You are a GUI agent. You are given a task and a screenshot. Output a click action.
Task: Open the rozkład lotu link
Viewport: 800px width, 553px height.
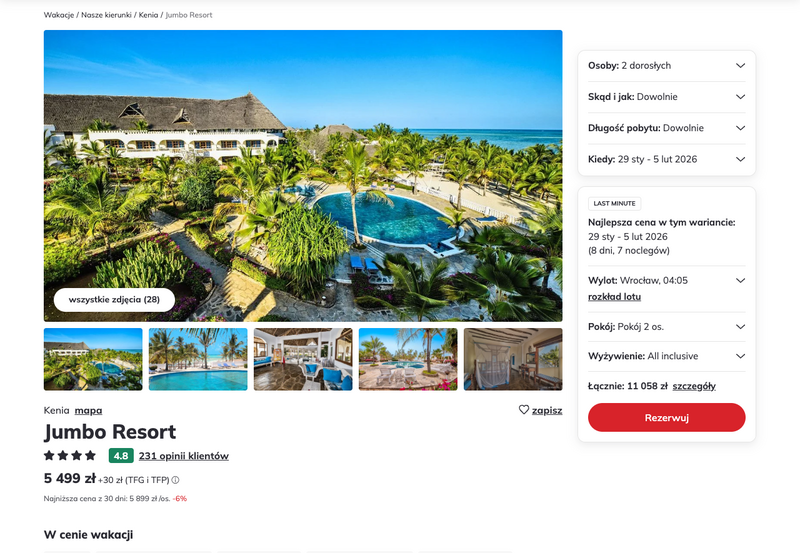pos(614,296)
